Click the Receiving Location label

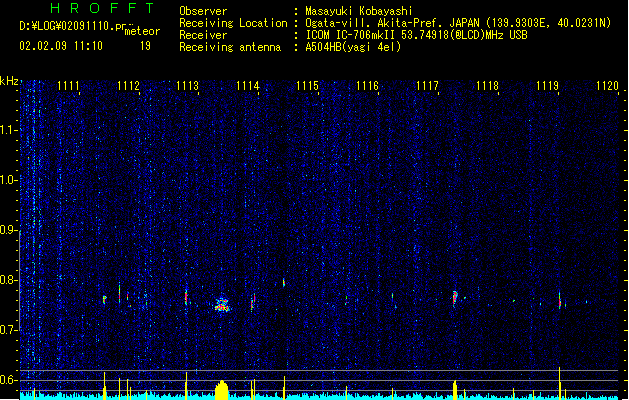233,23
